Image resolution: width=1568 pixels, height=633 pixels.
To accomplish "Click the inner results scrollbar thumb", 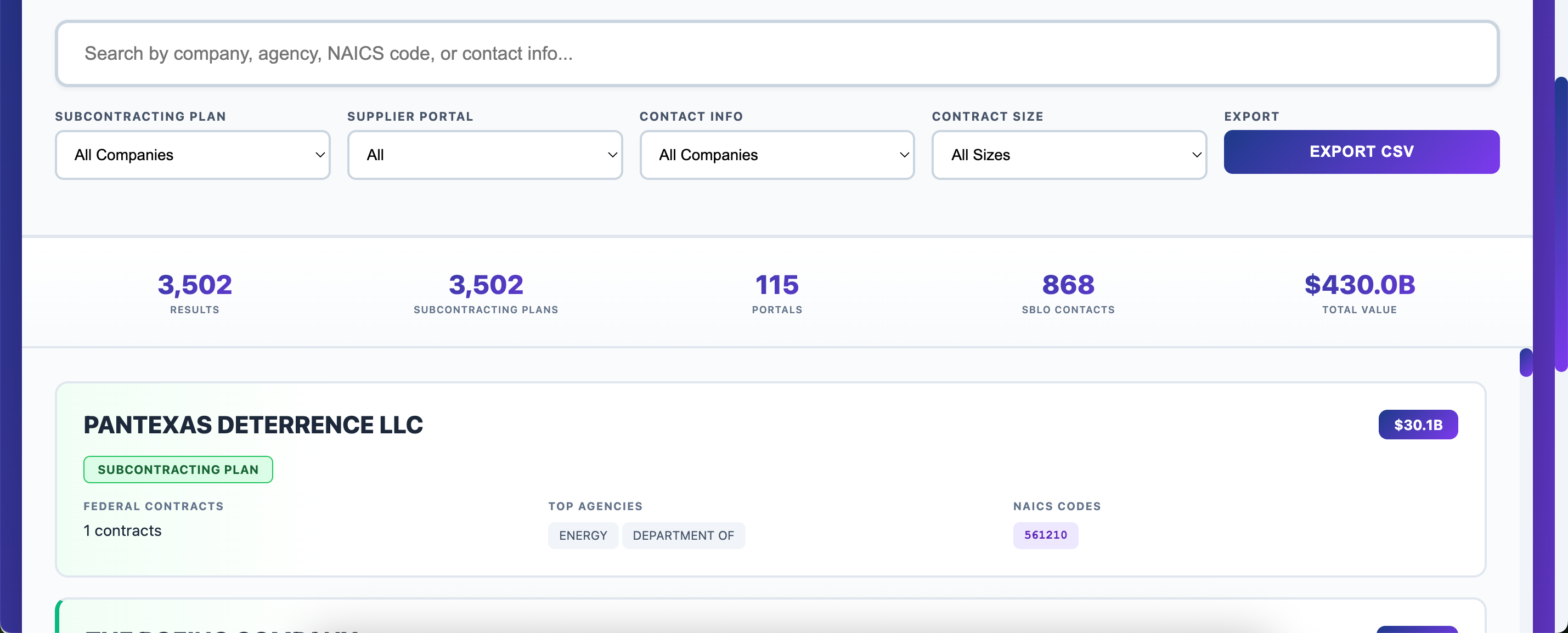I will tap(1525, 363).
